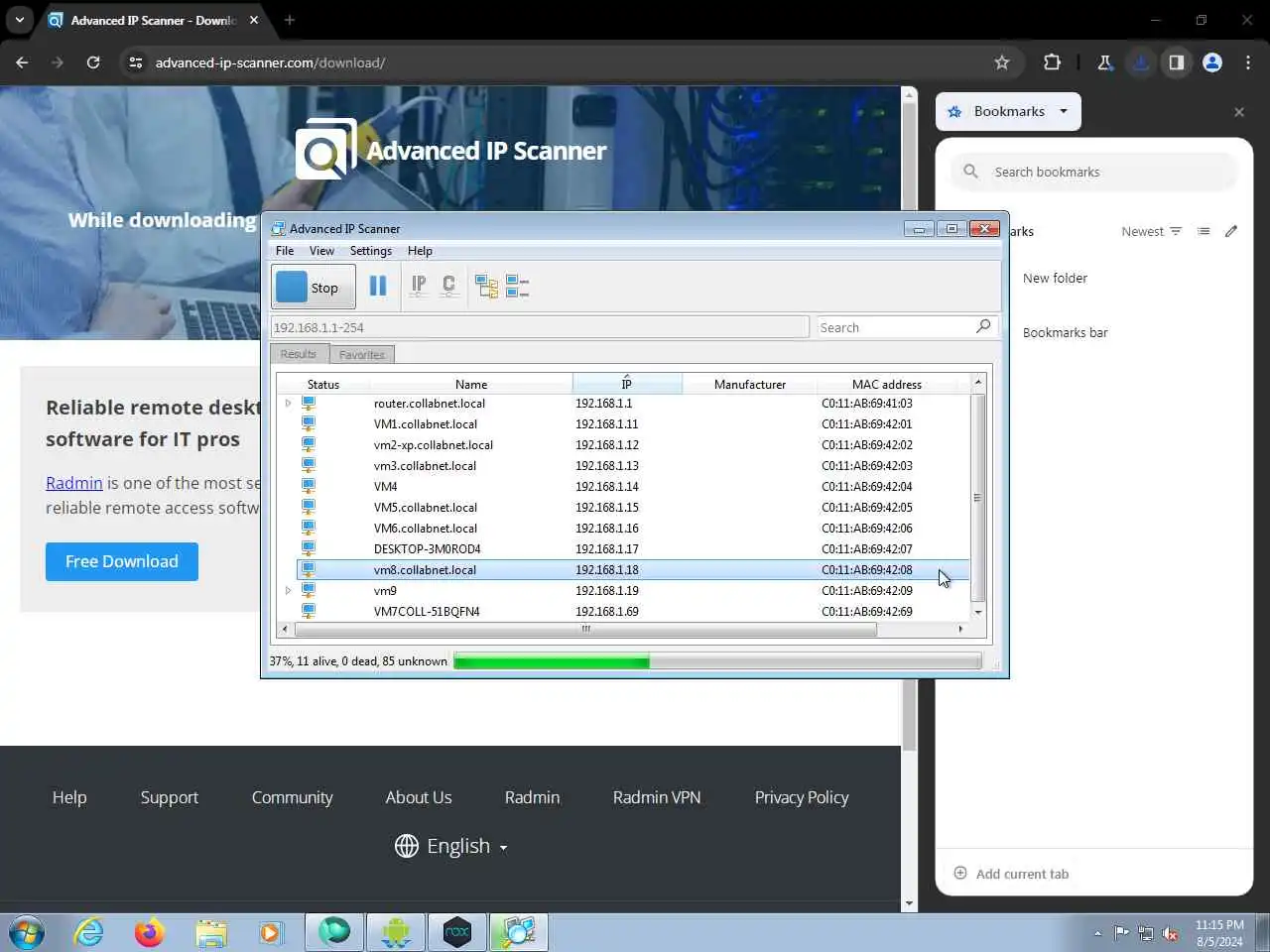Click computer icon of DESKTOP-3M0ROD4 row
Image resolution: width=1270 pixels, height=952 pixels.
click(x=309, y=548)
